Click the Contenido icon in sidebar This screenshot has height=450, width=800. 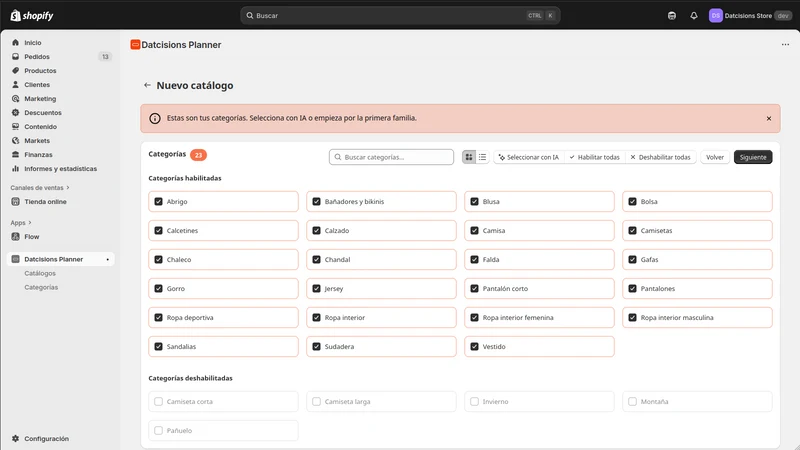click(x=15, y=127)
